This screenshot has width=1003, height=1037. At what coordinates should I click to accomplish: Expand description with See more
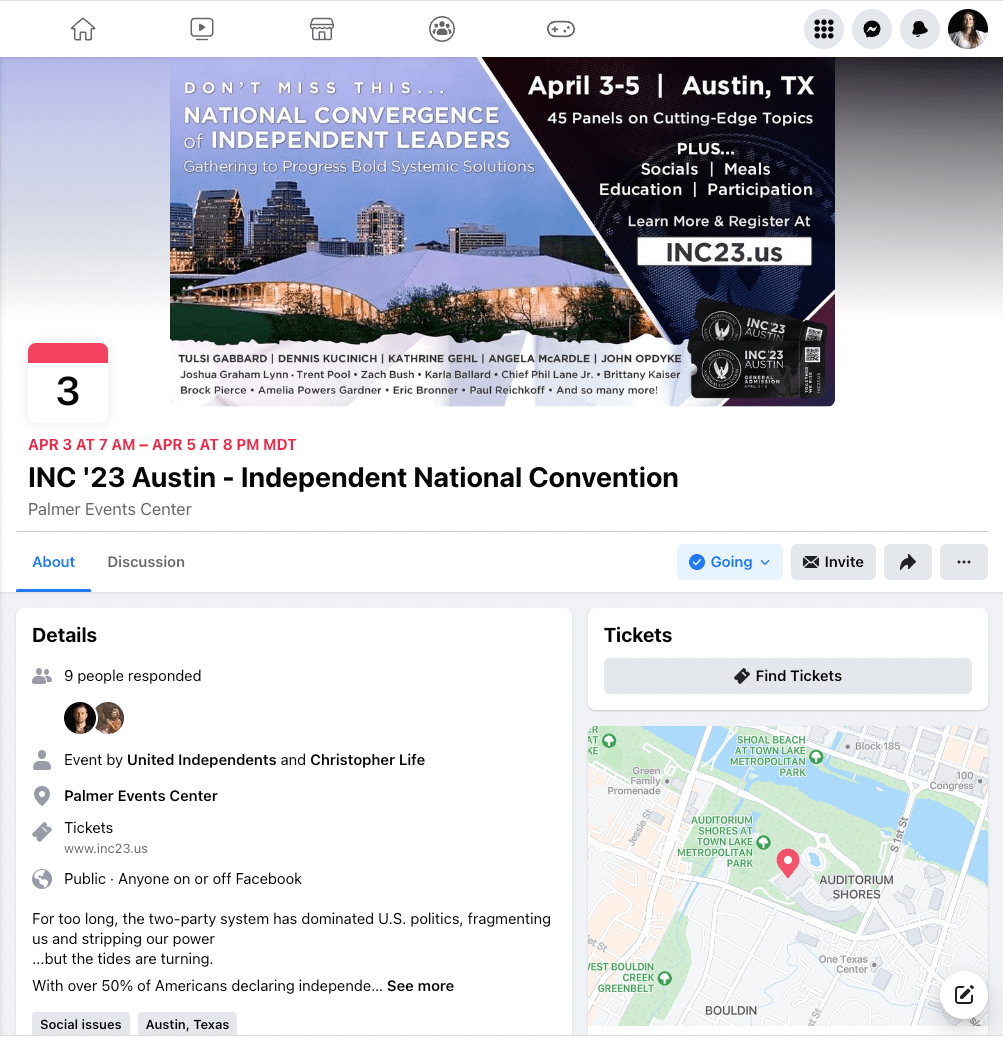pyautogui.click(x=420, y=986)
